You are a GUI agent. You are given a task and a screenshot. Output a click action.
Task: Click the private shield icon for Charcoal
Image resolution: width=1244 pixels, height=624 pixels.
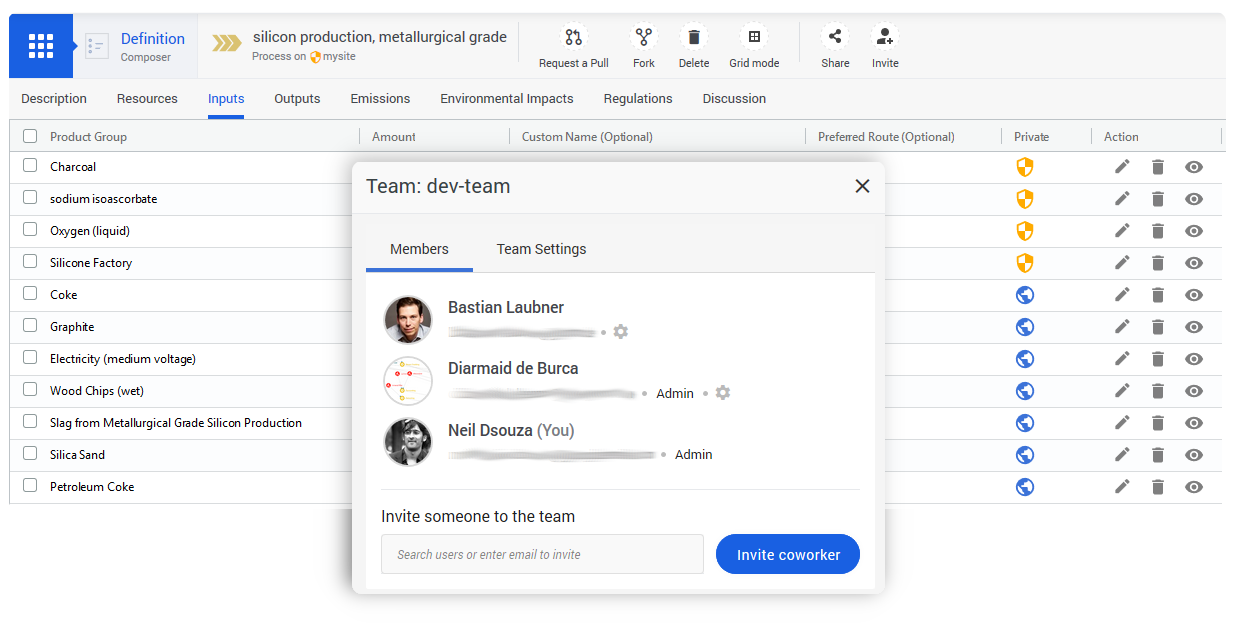click(1024, 167)
